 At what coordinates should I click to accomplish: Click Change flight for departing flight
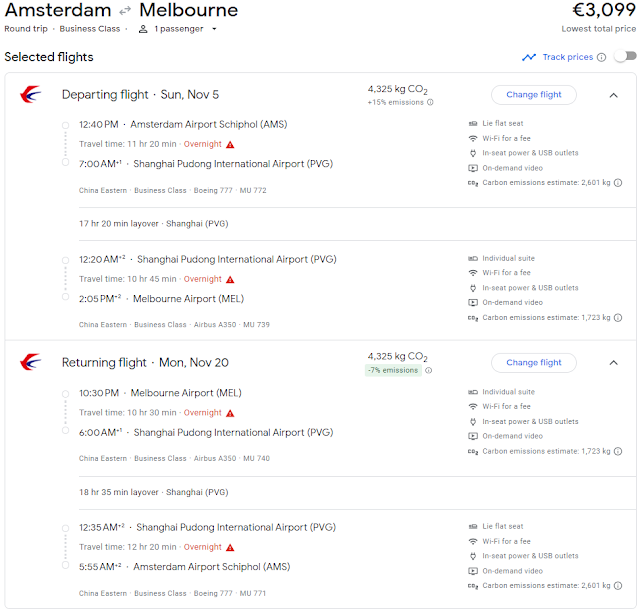533,95
